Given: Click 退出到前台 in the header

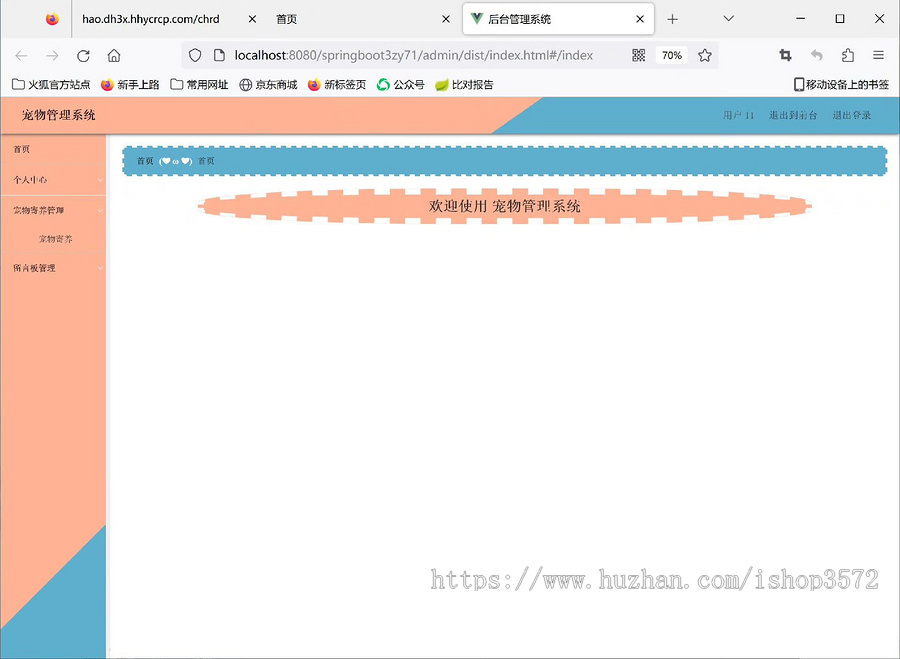Looking at the screenshot, I should [x=793, y=115].
